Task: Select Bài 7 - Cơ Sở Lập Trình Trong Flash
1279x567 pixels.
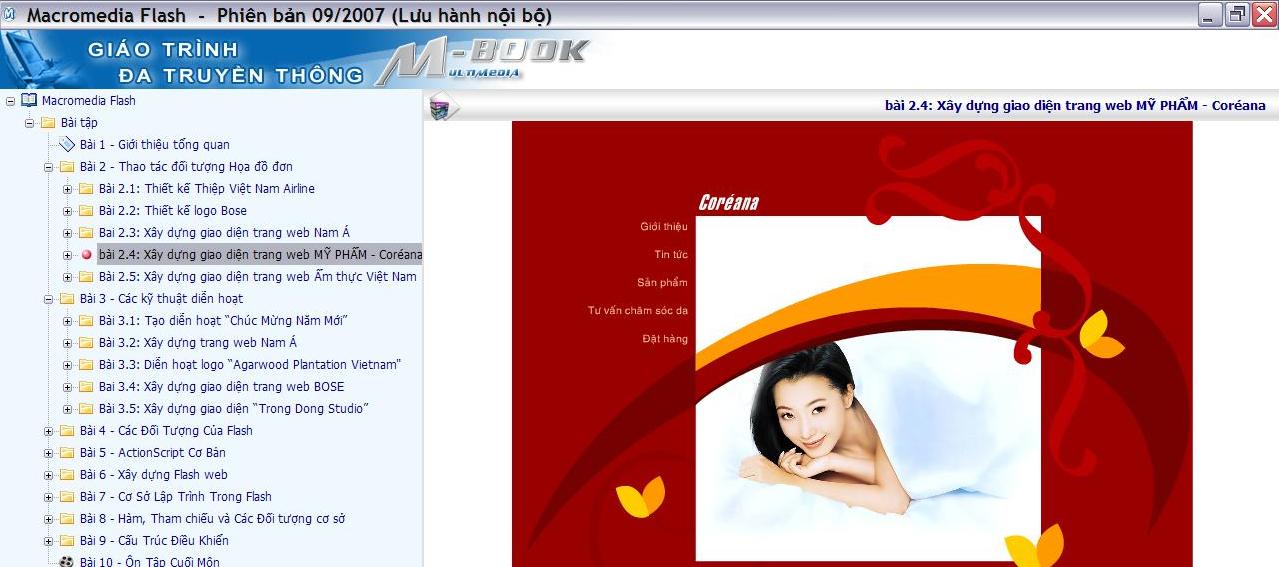Action: (176, 497)
